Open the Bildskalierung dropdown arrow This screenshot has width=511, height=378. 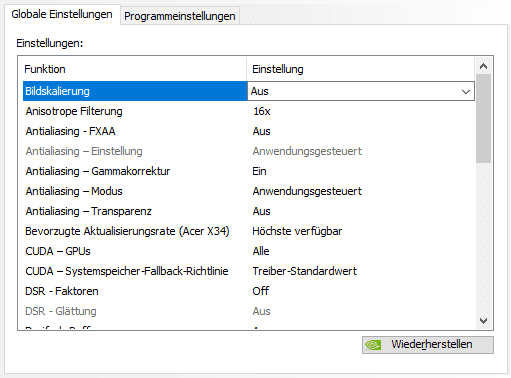point(466,91)
